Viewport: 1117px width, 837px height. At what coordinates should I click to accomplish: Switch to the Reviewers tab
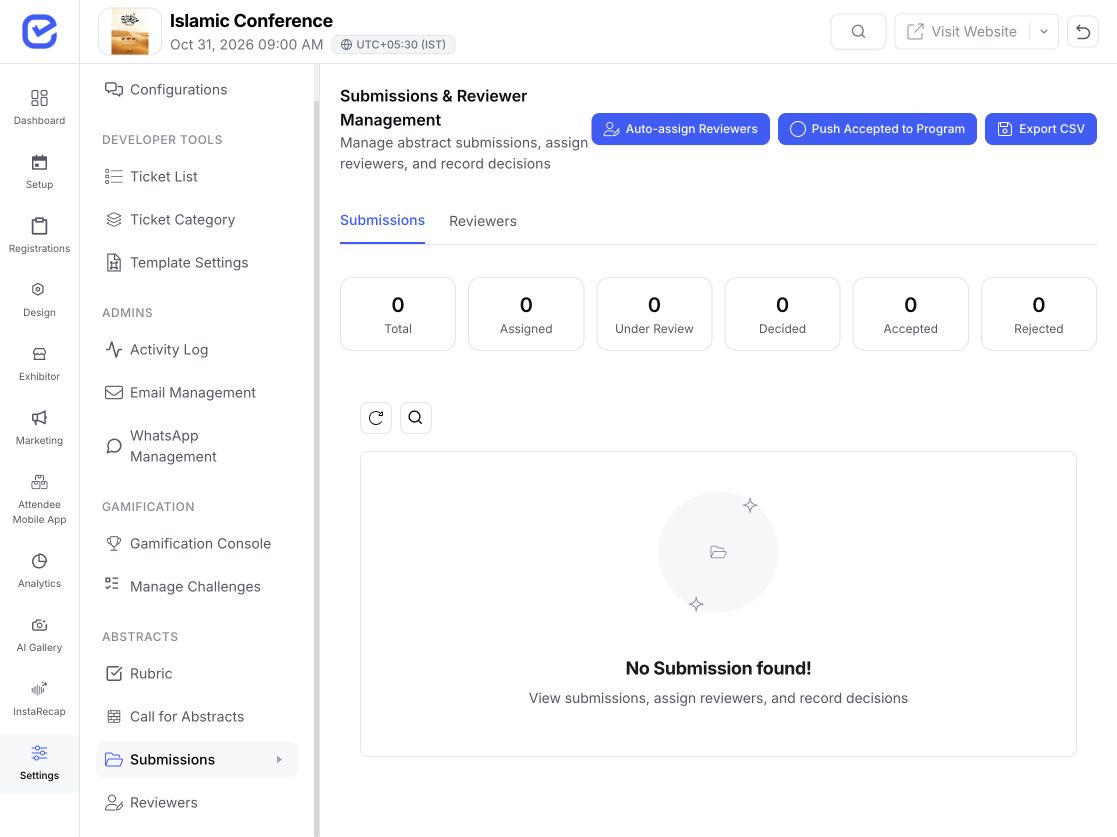click(483, 221)
